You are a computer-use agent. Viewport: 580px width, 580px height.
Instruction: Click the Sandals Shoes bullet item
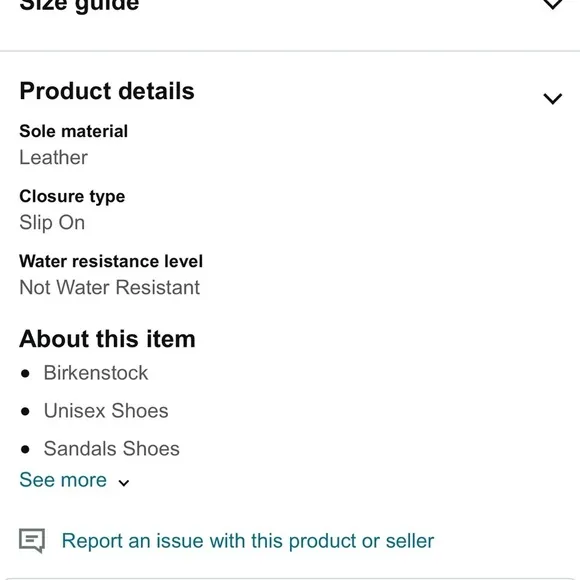coord(112,449)
